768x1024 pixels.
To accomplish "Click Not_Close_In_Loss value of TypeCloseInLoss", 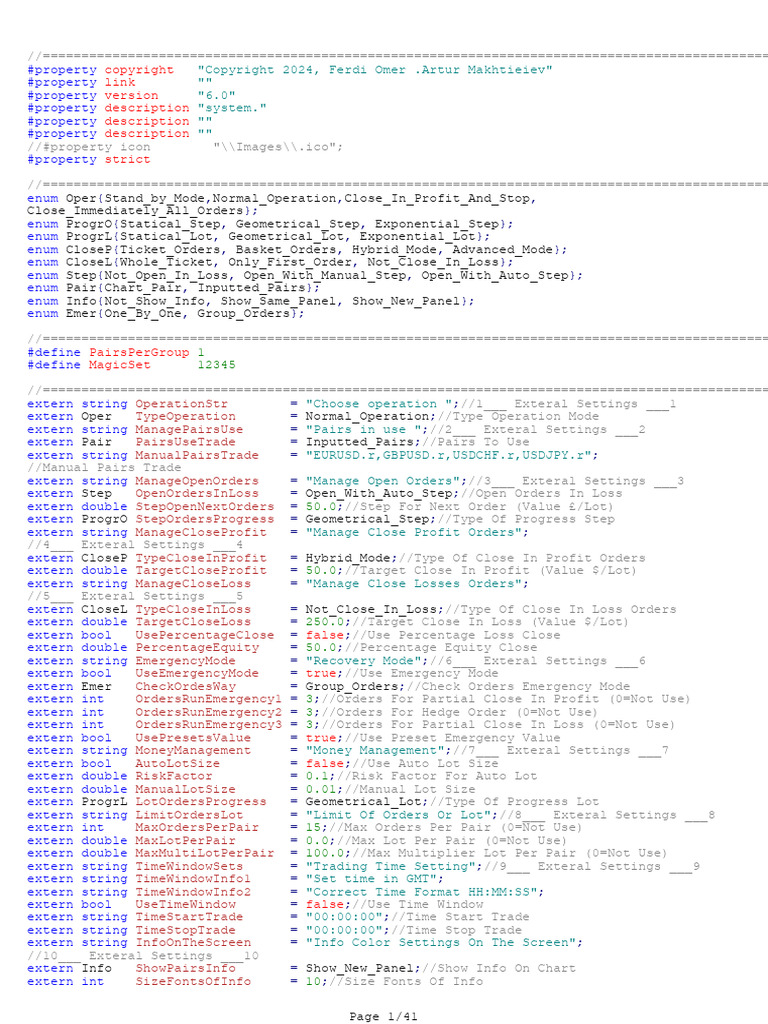I will [371, 609].
